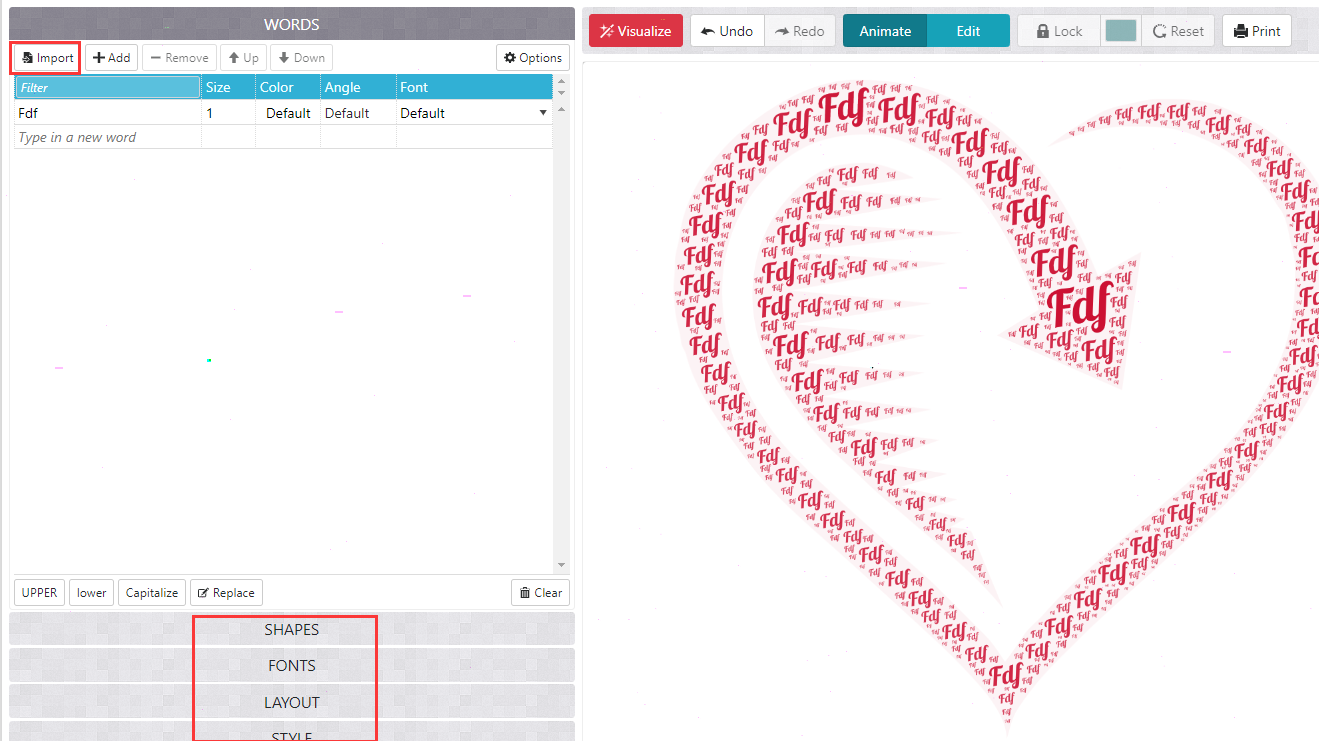Image resolution: width=1319 pixels, height=741 pixels.
Task: Click the Lock button
Action: [x=1059, y=31]
